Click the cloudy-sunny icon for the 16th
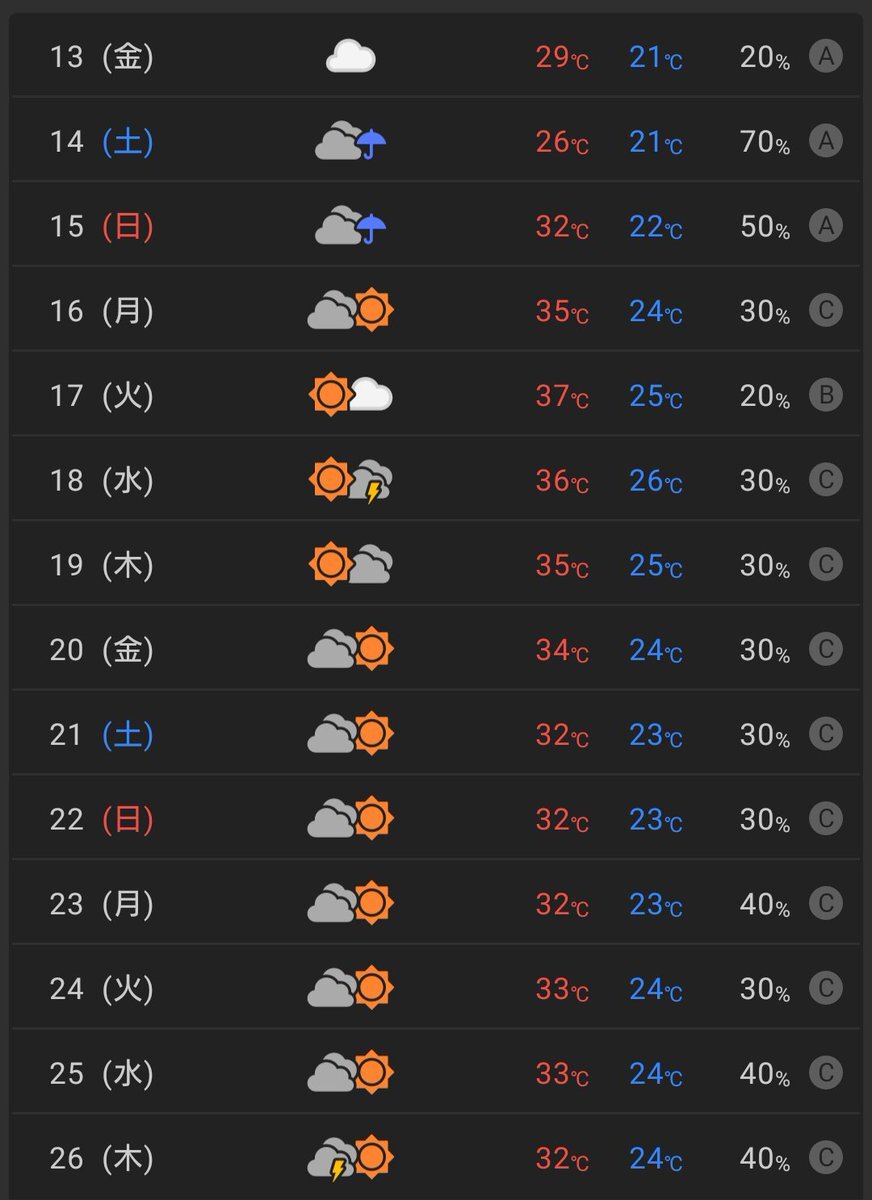The height and width of the screenshot is (1200, 872). coord(350,311)
